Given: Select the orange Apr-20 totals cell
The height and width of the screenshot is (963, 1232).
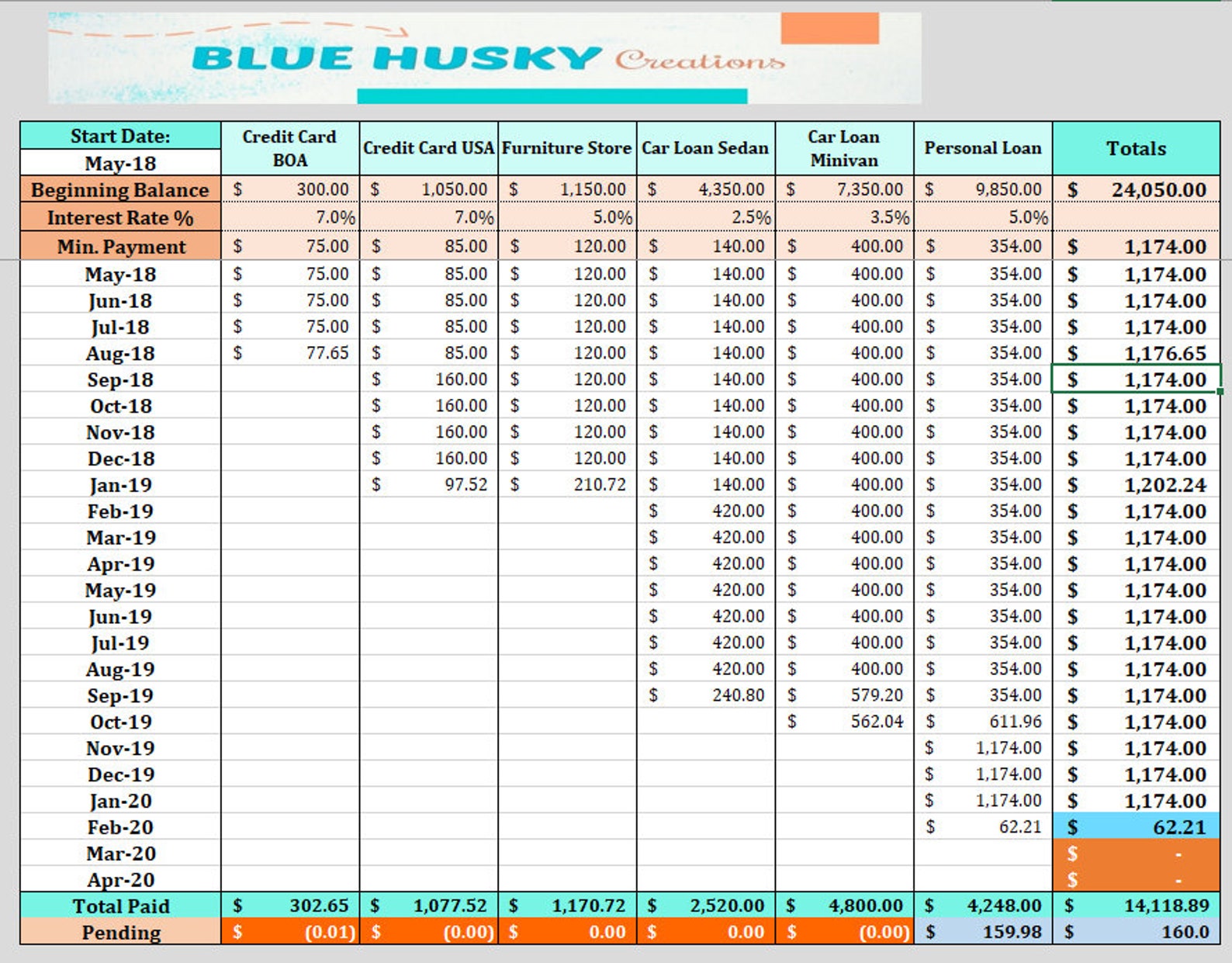Looking at the screenshot, I should 1136,879.
